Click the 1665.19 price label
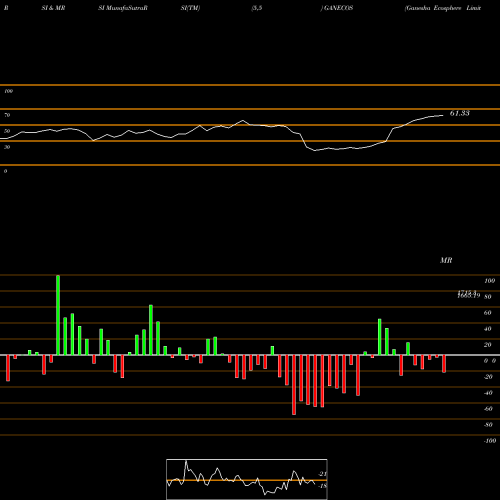Viewport: 500px width, 500px height. (x=469, y=296)
